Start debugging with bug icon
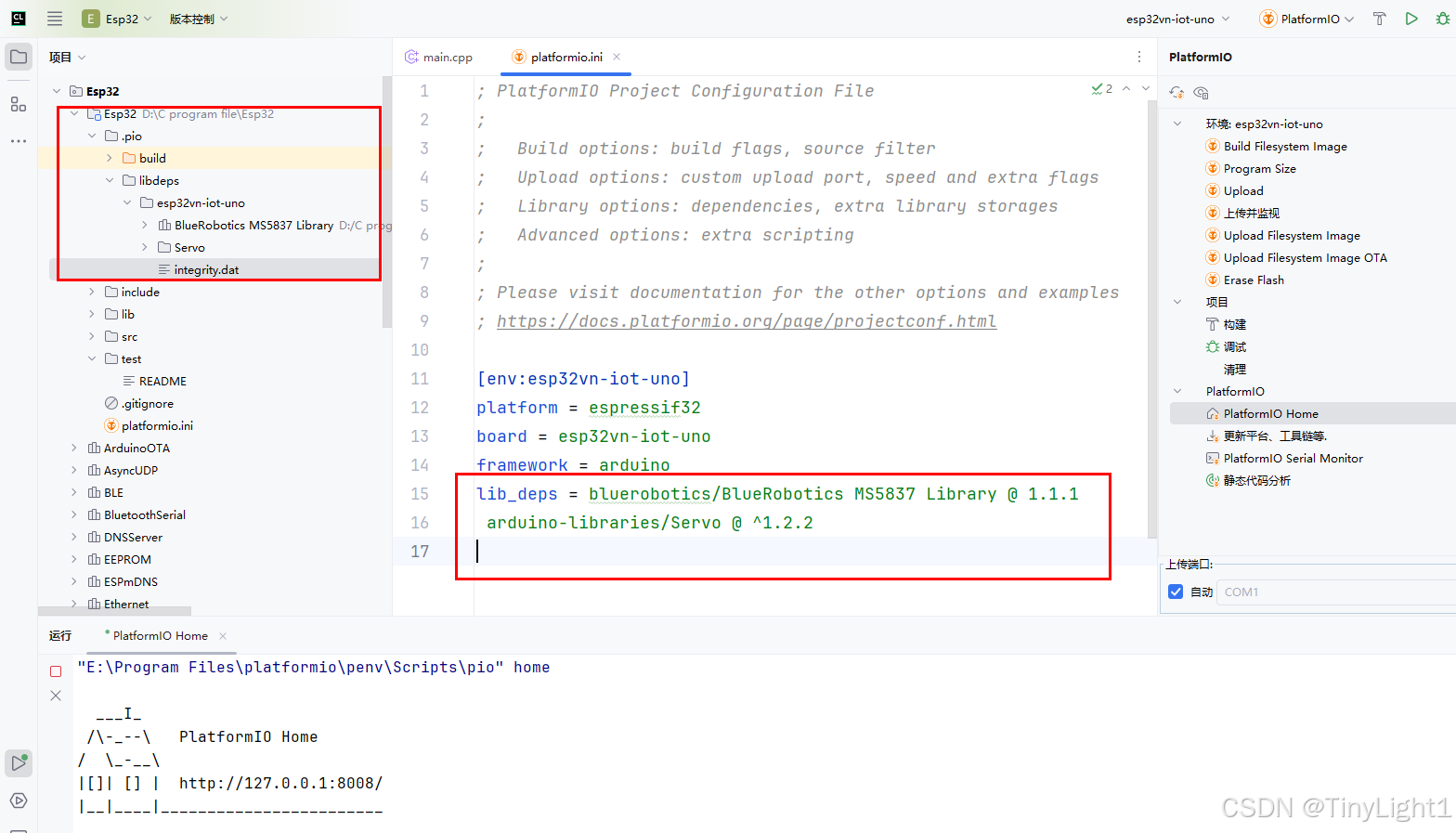 [x=1442, y=19]
